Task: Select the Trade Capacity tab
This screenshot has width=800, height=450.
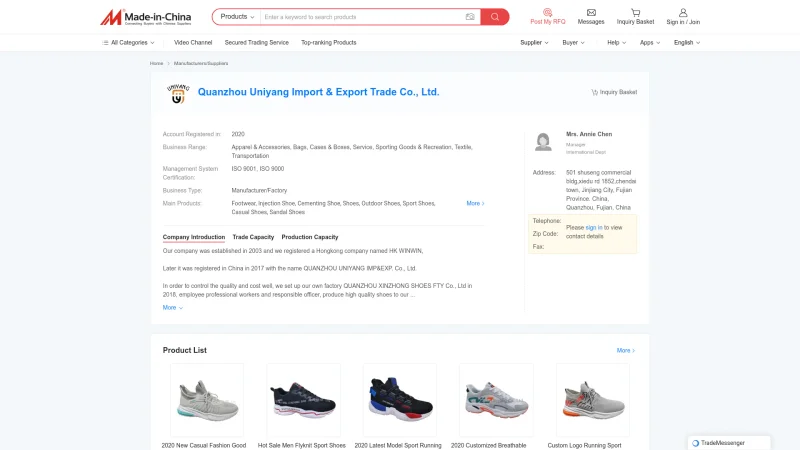Action: pyautogui.click(x=253, y=237)
